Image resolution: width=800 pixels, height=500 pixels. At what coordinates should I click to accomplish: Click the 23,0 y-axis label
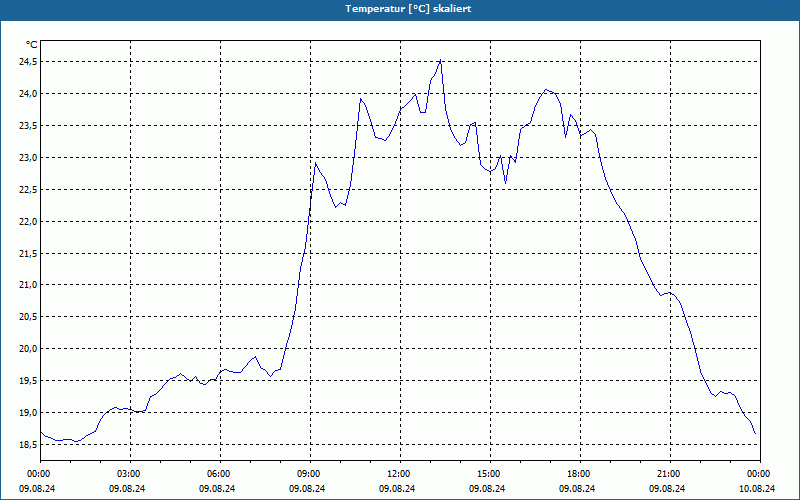tap(28, 158)
